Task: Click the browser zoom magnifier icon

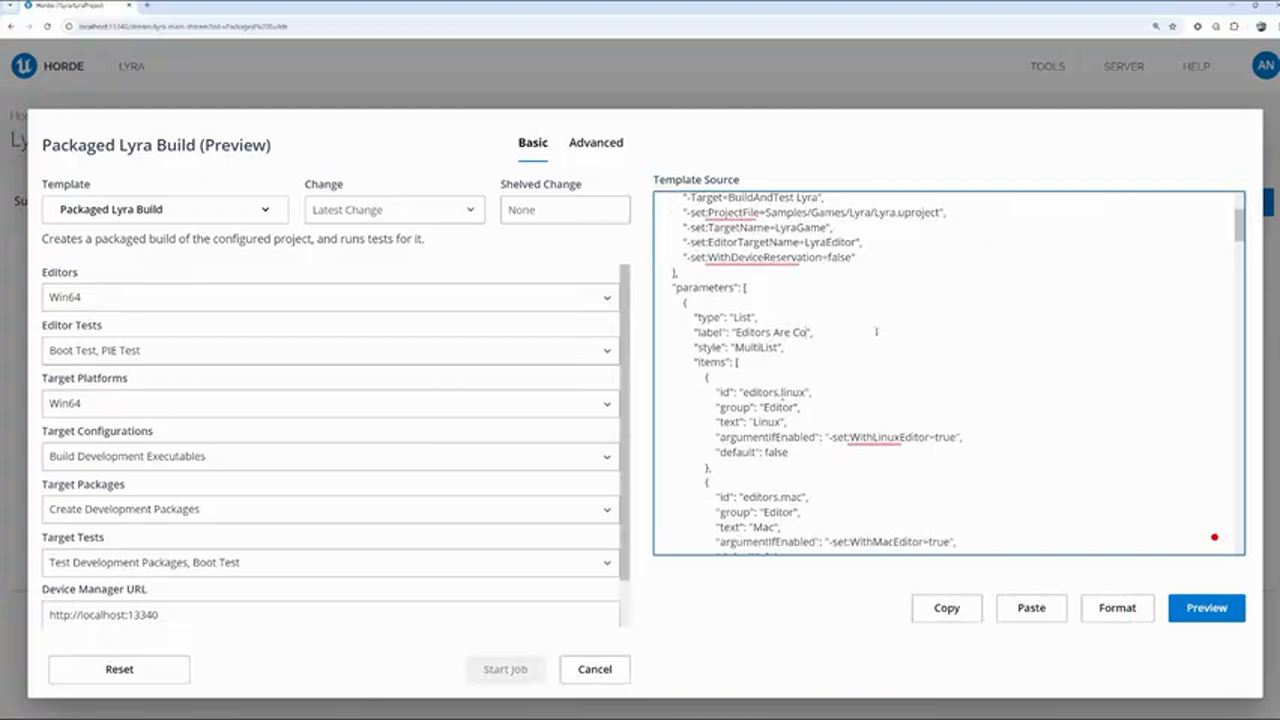Action: [1156, 26]
